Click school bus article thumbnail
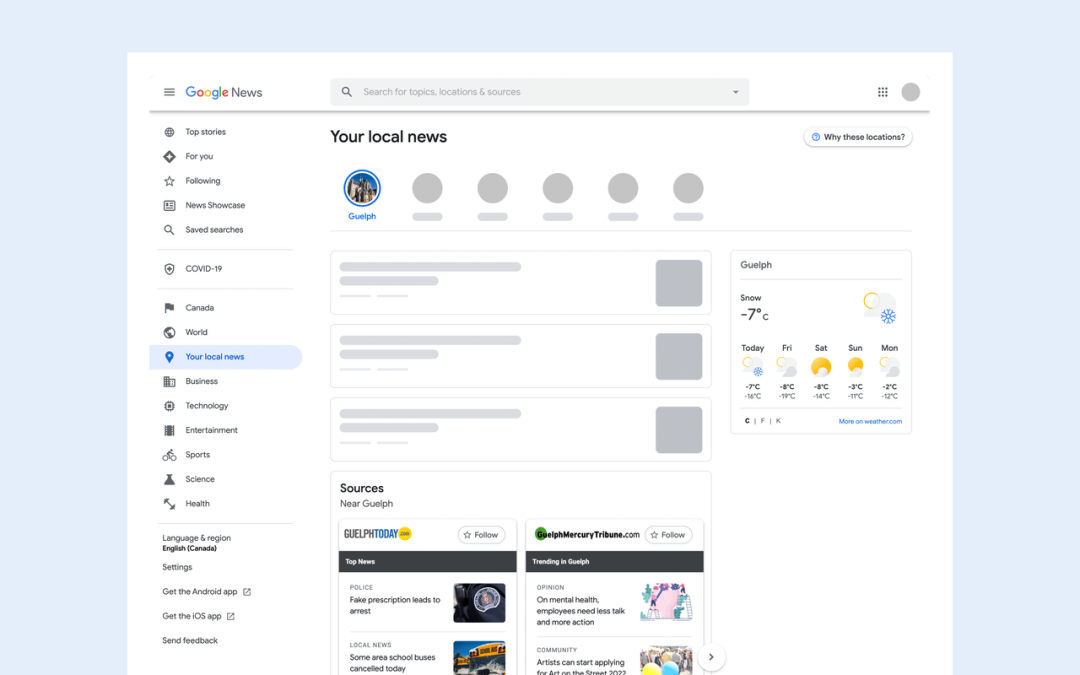1080x675 pixels. click(479, 658)
